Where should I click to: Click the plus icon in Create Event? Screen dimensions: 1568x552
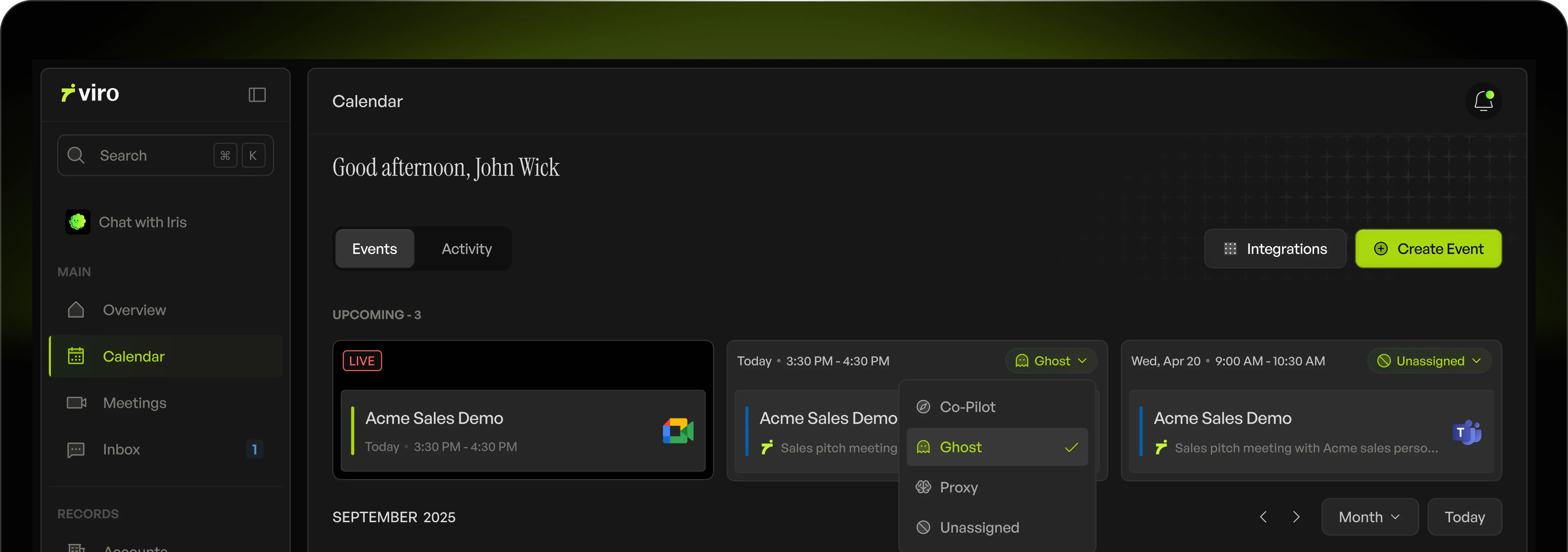(x=1380, y=248)
